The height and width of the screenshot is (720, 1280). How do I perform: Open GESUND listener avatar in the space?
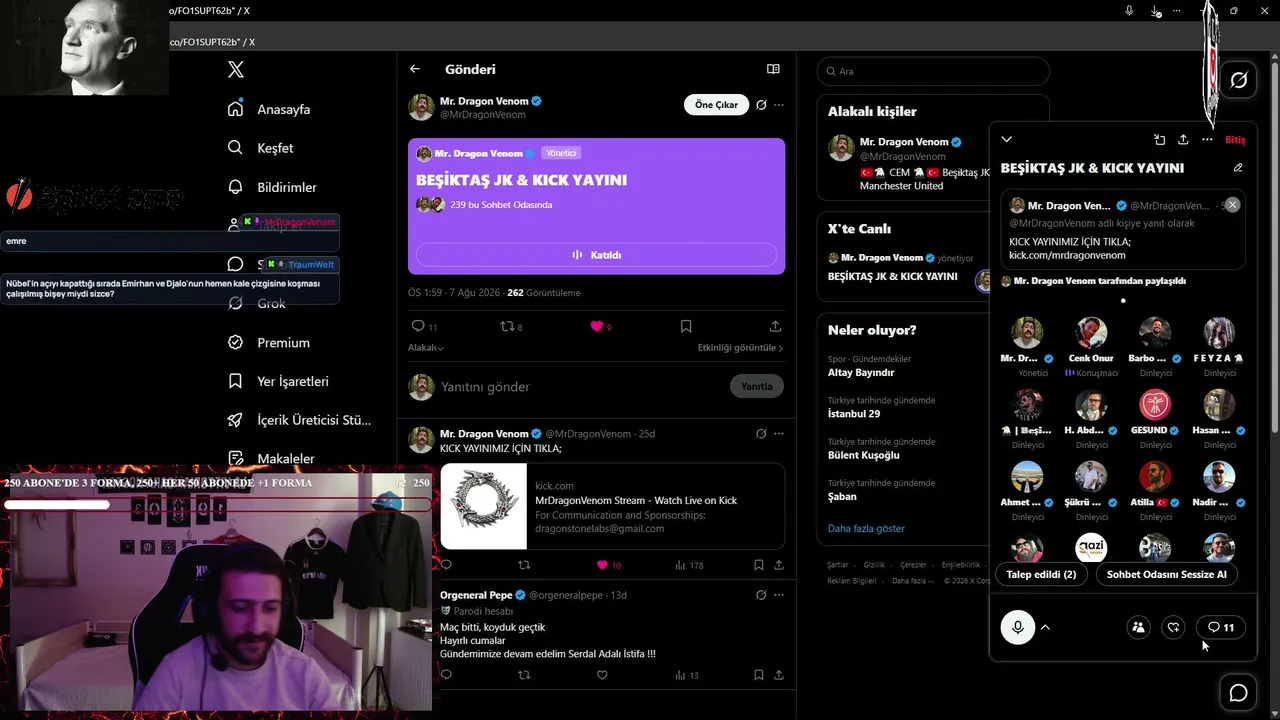pyautogui.click(x=1154, y=405)
